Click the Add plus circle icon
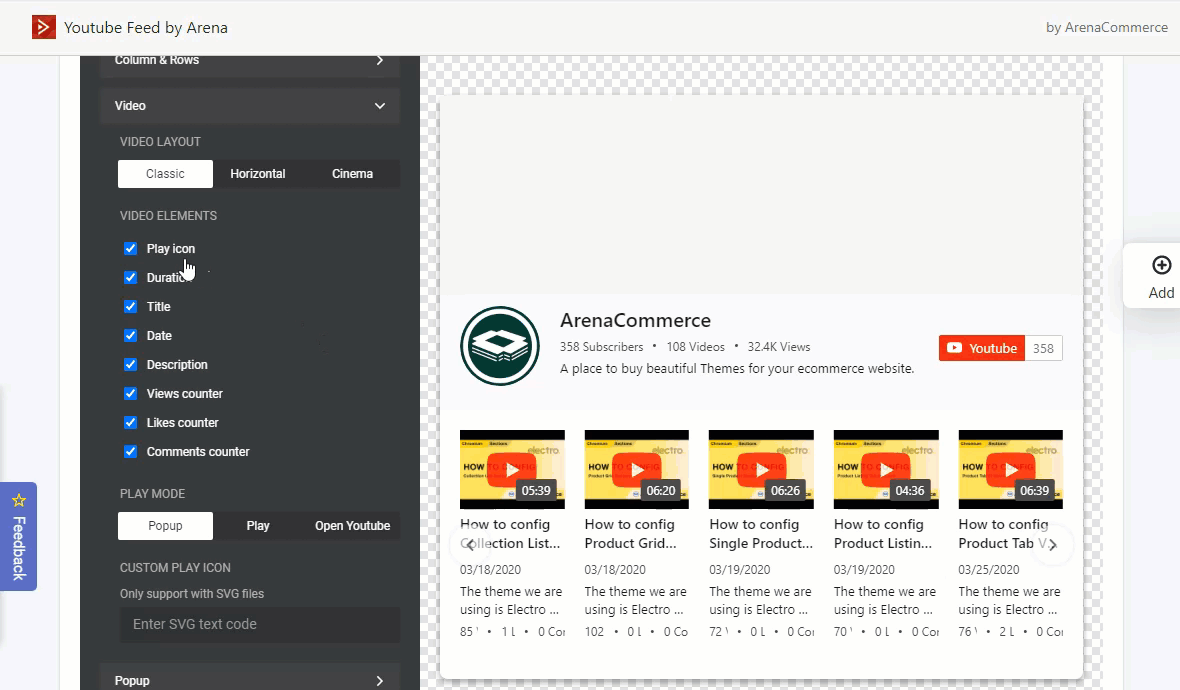This screenshot has width=1180, height=690. pyautogui.click(x=1161, y=265)
